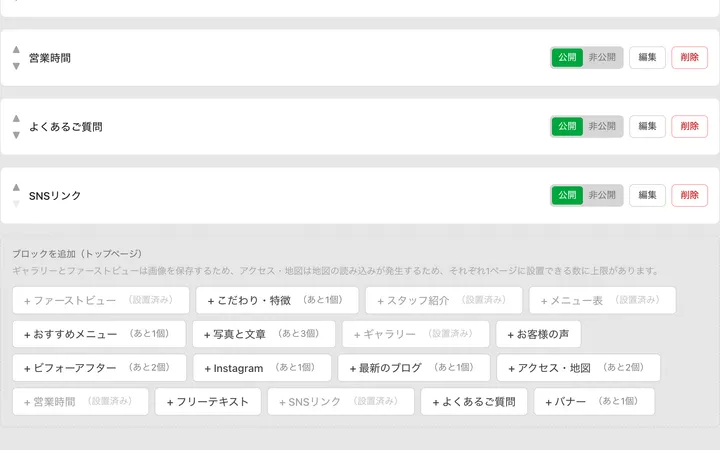Move よくあるご質問 block down
The width and height of the screenshot is (720, 450).
tap(16, 135)
